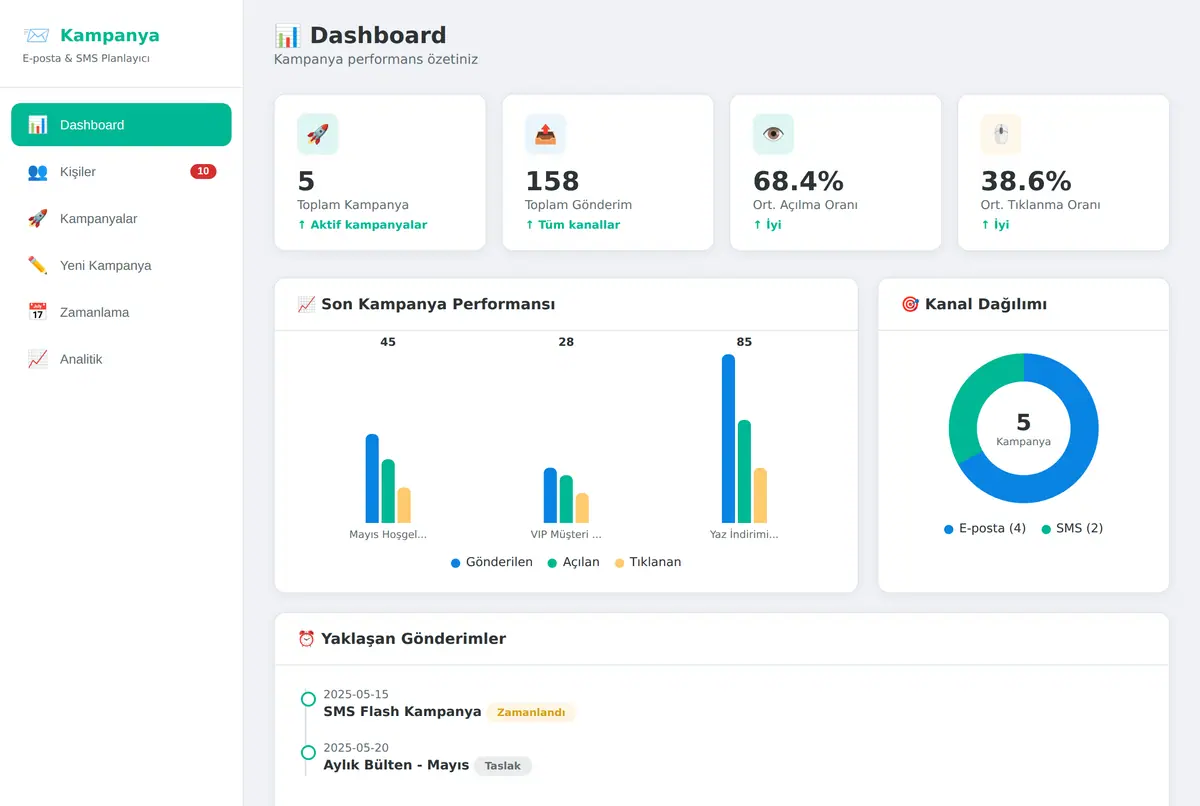
Task: Click the Aktif kampanyalar link
Action: pos(362,225)
